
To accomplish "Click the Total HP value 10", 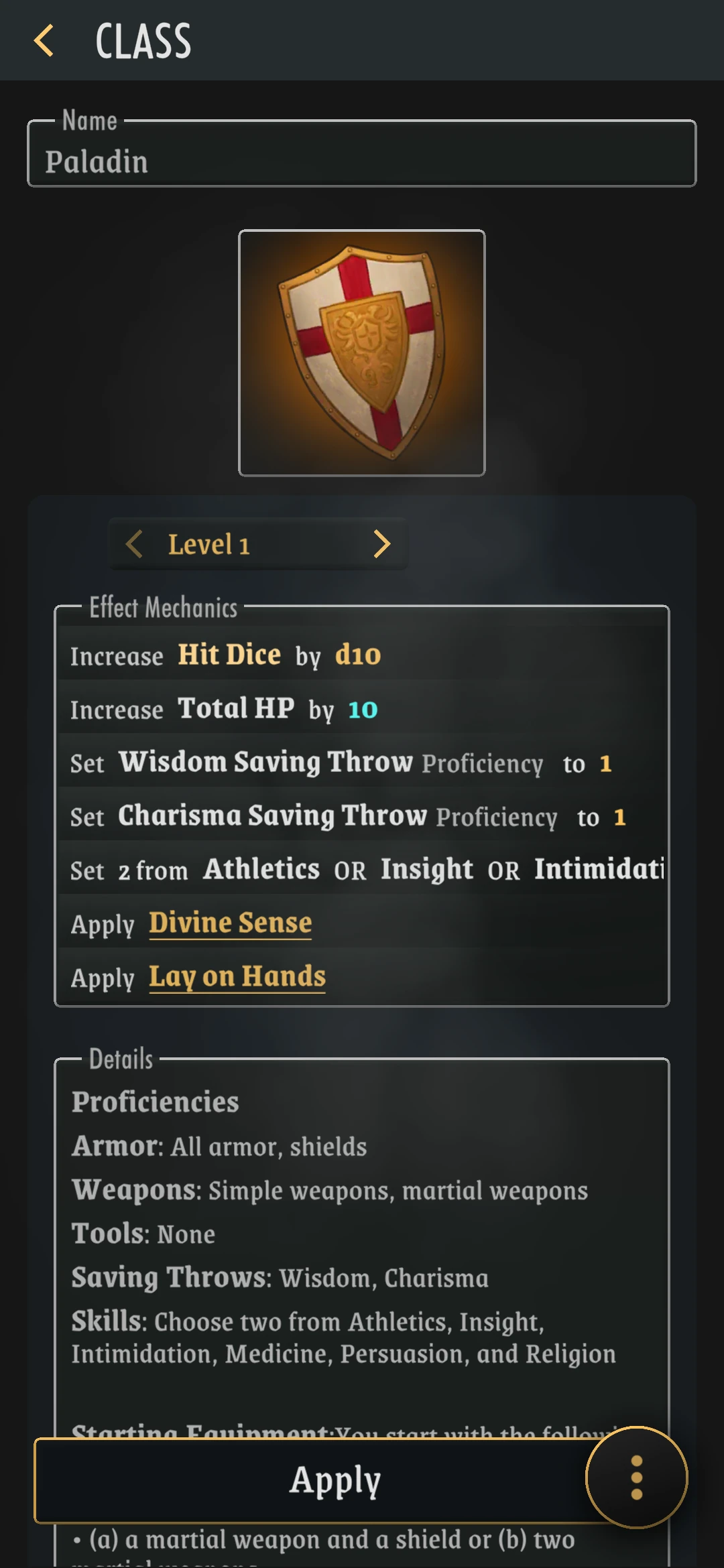I will click(363, 710).
